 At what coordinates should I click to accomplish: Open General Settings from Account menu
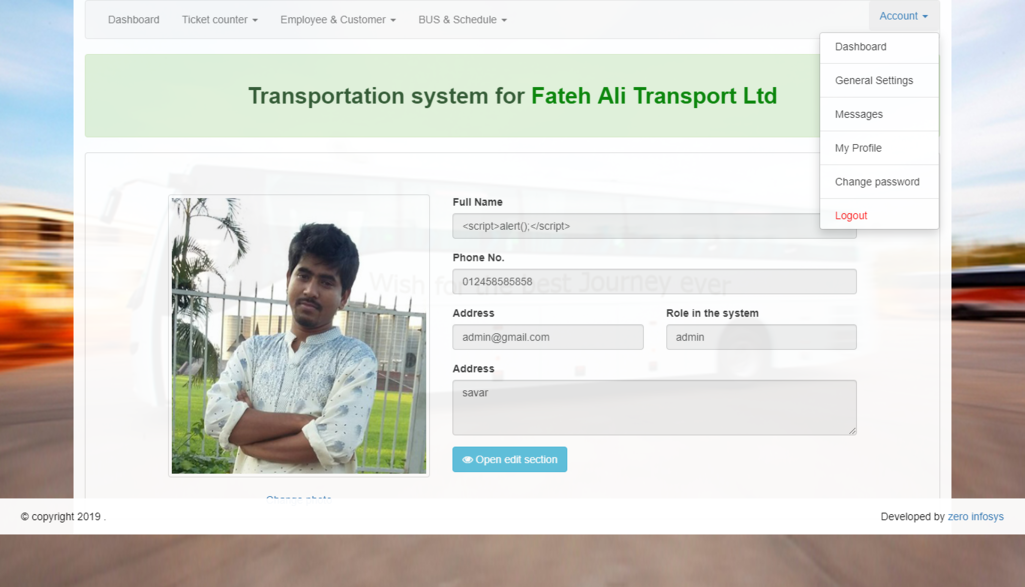click(x=873, y=81)
